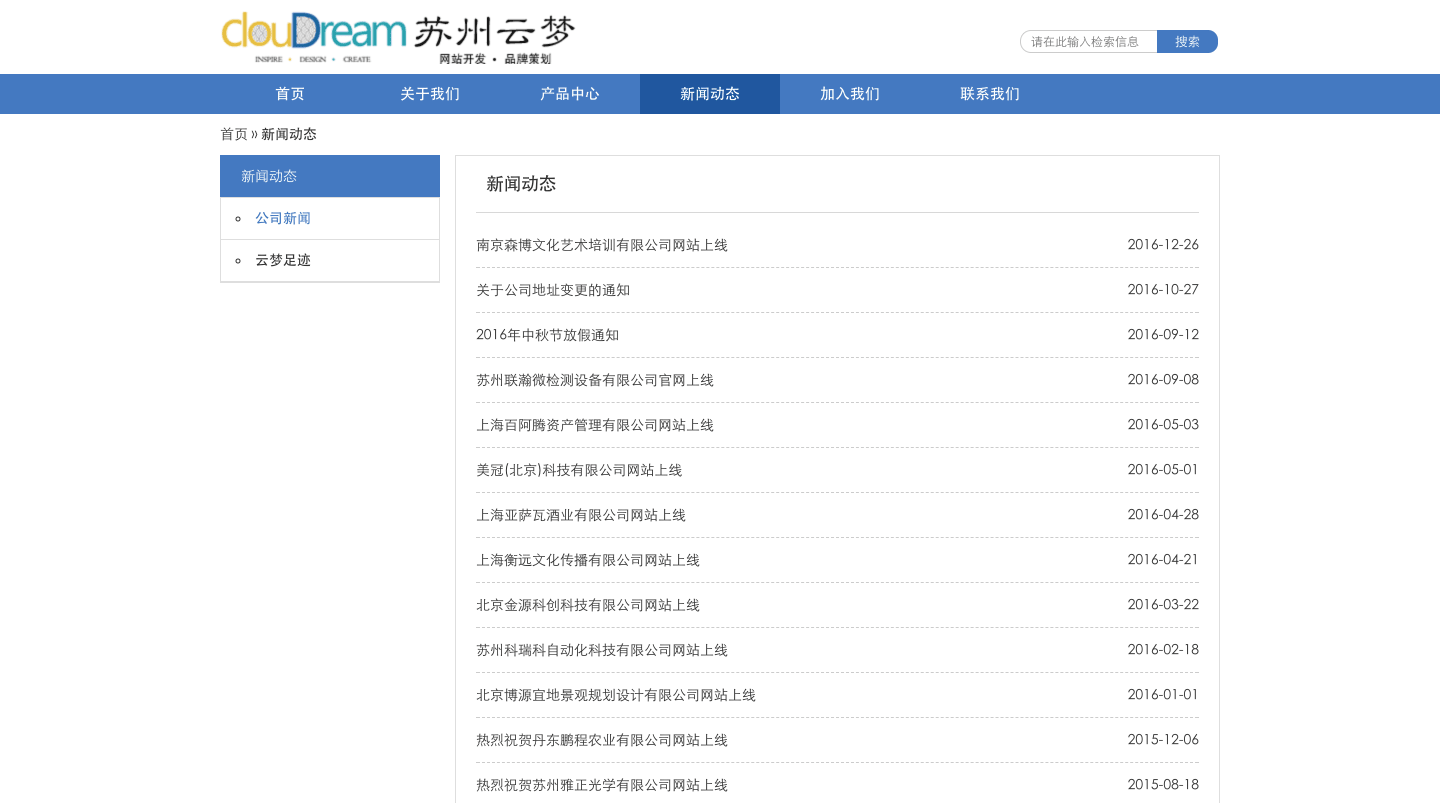1440x803 pixels.
Task: Open 苏州联瀚微检测设备有限公司官网上线 article
Action: tap(595, 380)
